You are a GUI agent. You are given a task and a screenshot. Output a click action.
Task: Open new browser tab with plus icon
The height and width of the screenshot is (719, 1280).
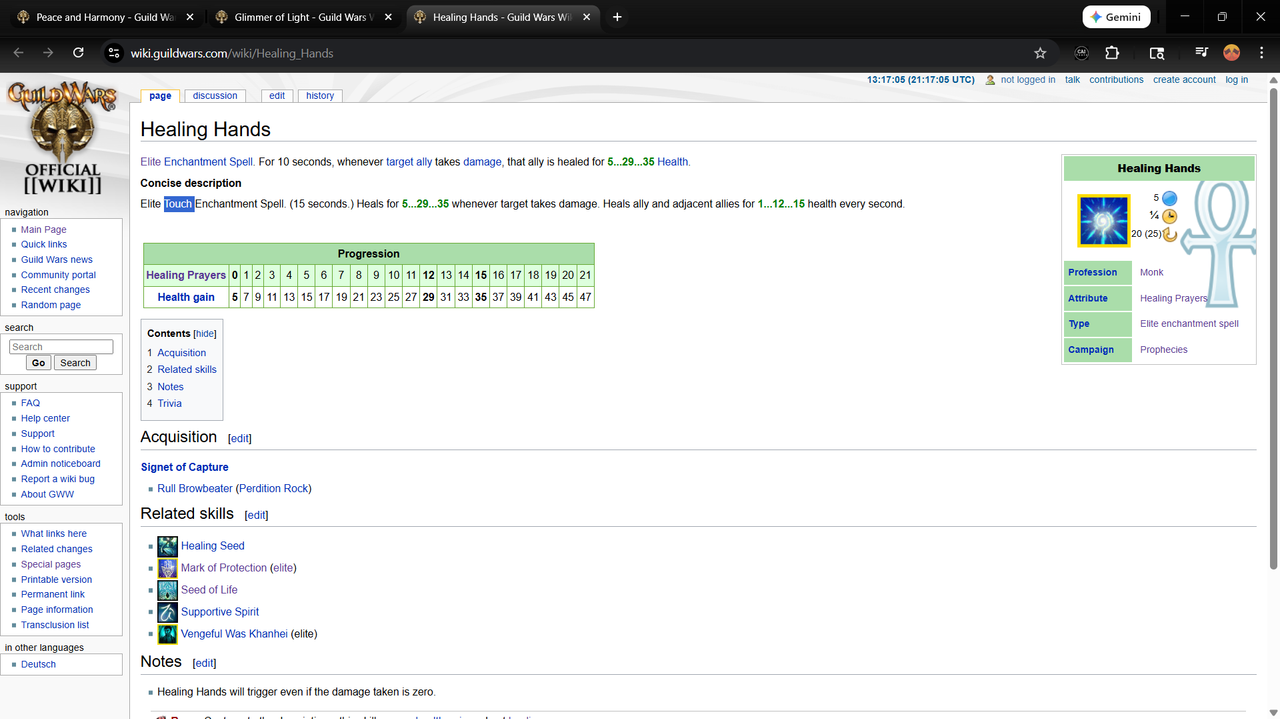coord(617,17)
